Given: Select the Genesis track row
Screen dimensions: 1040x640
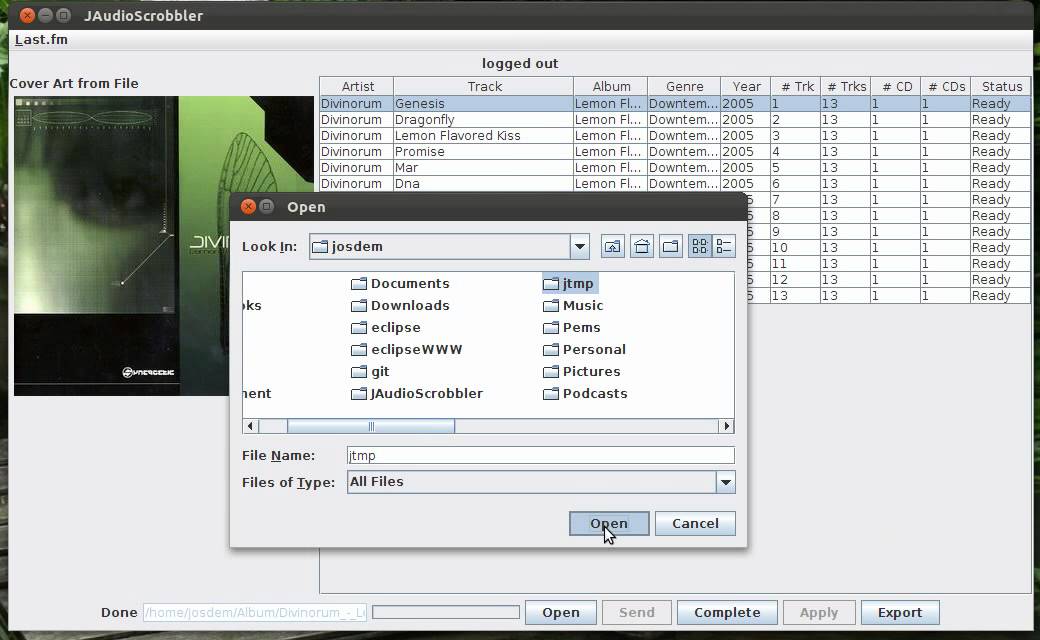Looking at the screenshot, I should click(675, 103).
